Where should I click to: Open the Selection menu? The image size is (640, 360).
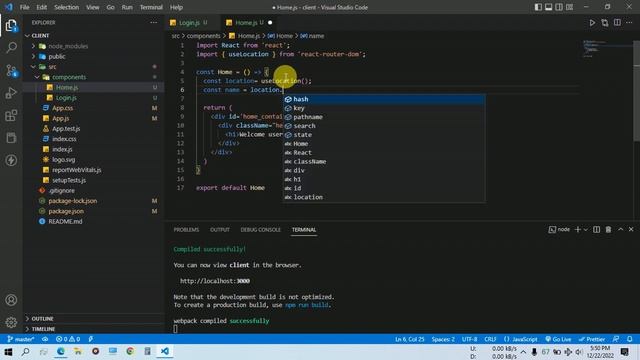66,7
